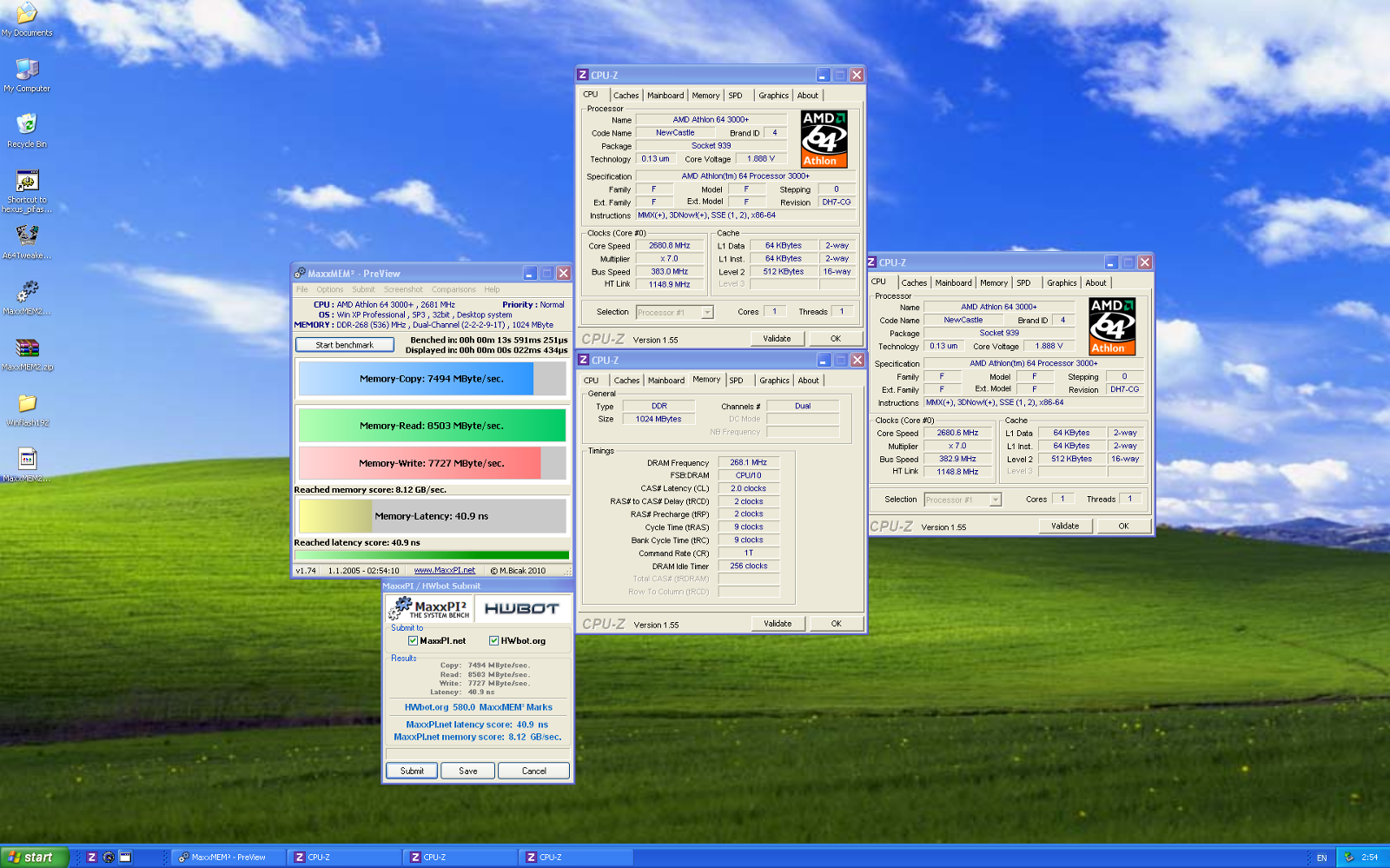Switch to About tab in right CPU-Z window
The width and height of the screenshot is (1390, 868).
[x=1096, y=283]
